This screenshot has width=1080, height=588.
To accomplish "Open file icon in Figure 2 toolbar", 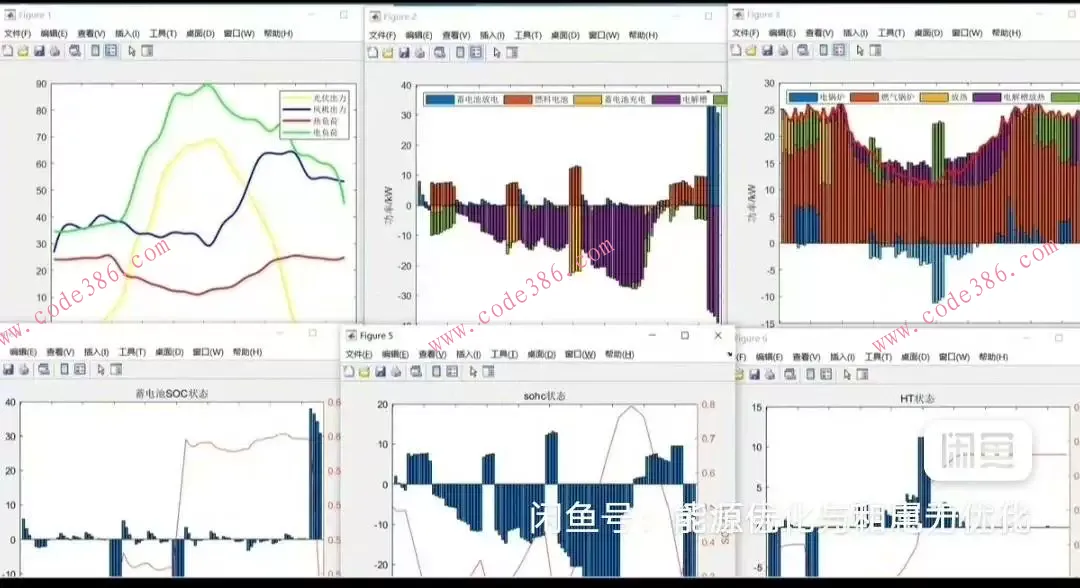I will coord(388,52).
